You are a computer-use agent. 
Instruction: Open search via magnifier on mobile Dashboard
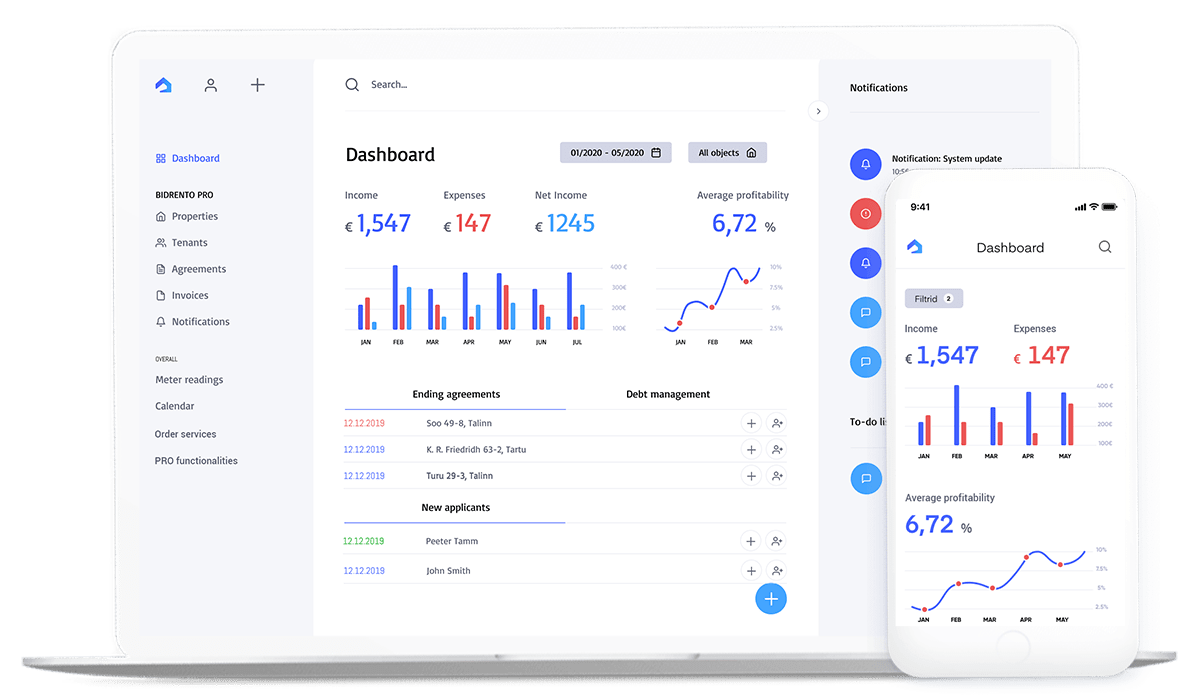[1104, 246]
